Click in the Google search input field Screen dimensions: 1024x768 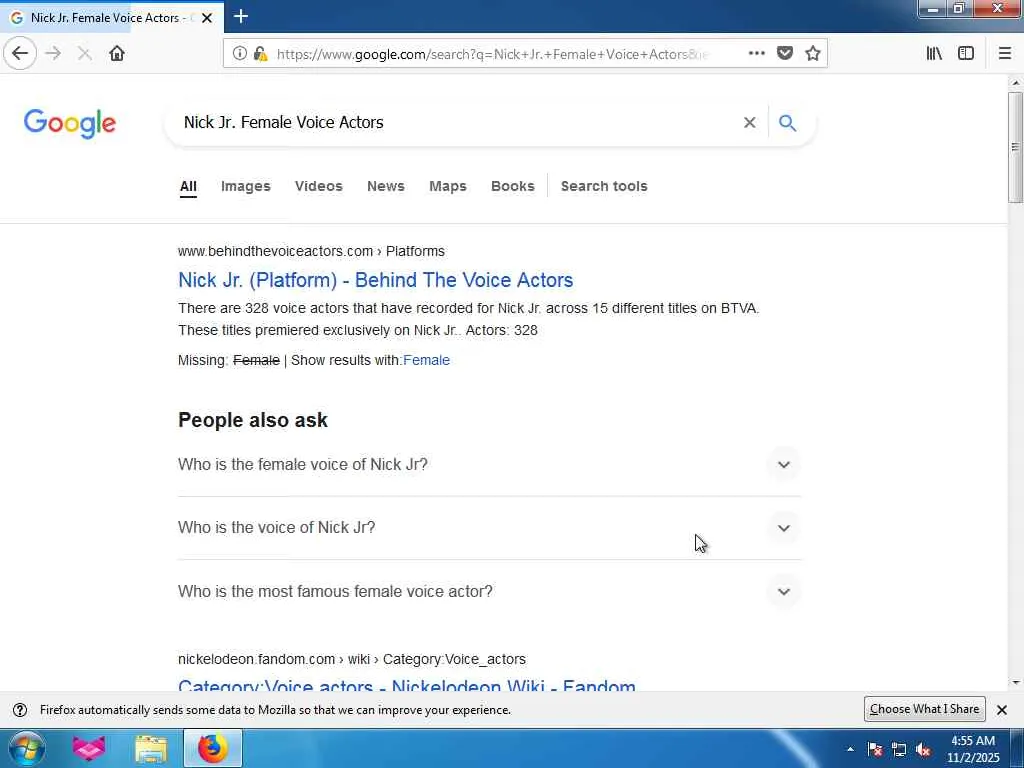point(457,122)
